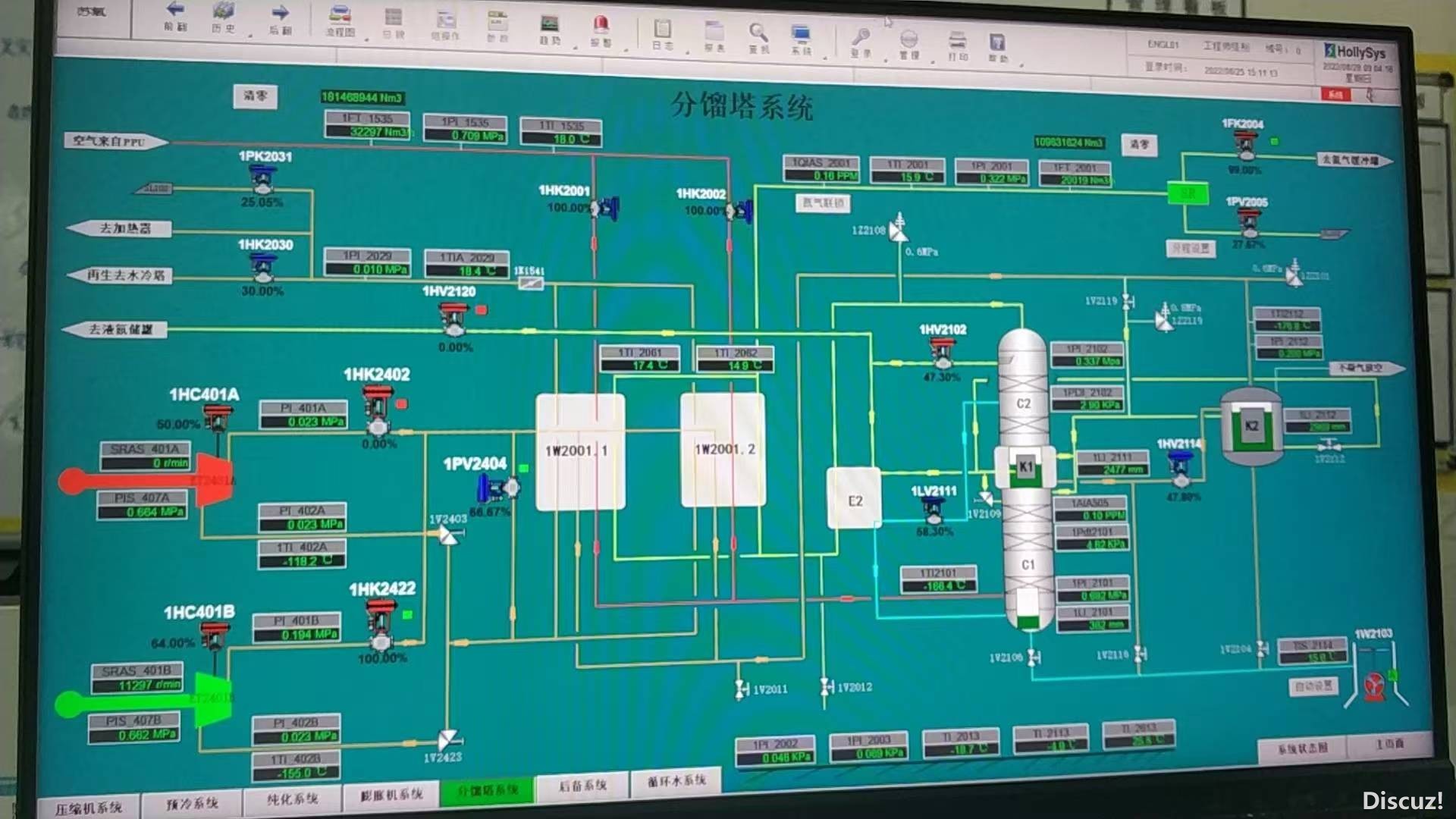Select level valve 1LV2111

(x=934, y=510)
